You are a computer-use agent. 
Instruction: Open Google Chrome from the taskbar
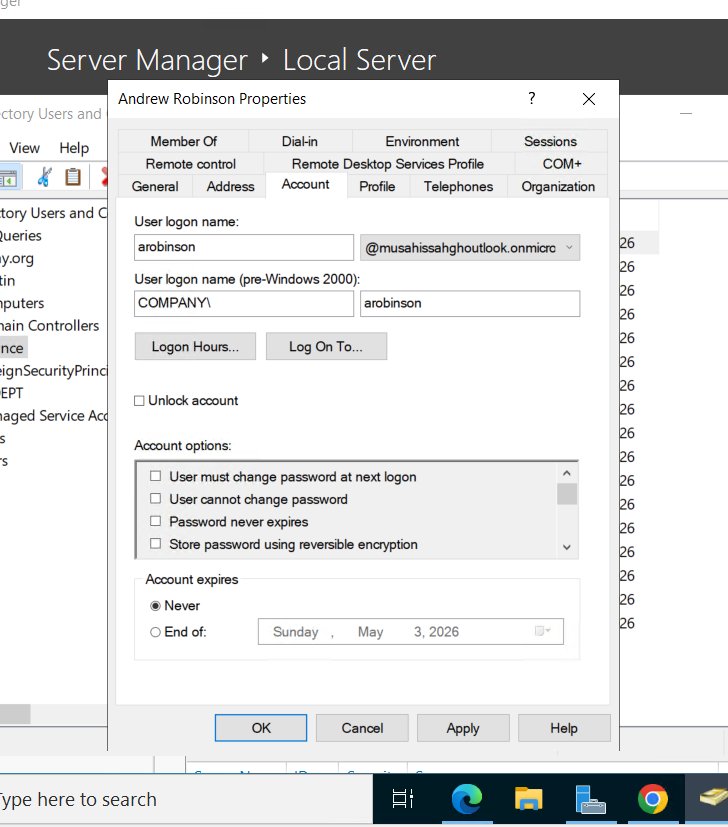pos(652,798)
